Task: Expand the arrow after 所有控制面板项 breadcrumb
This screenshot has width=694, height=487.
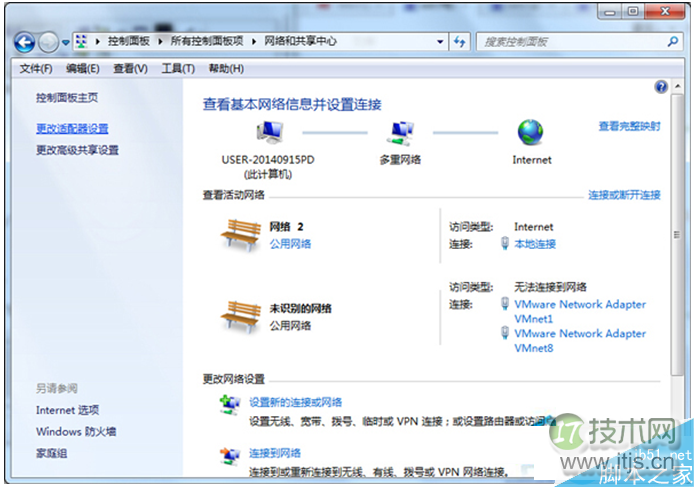Action: [x=254, y=42]
